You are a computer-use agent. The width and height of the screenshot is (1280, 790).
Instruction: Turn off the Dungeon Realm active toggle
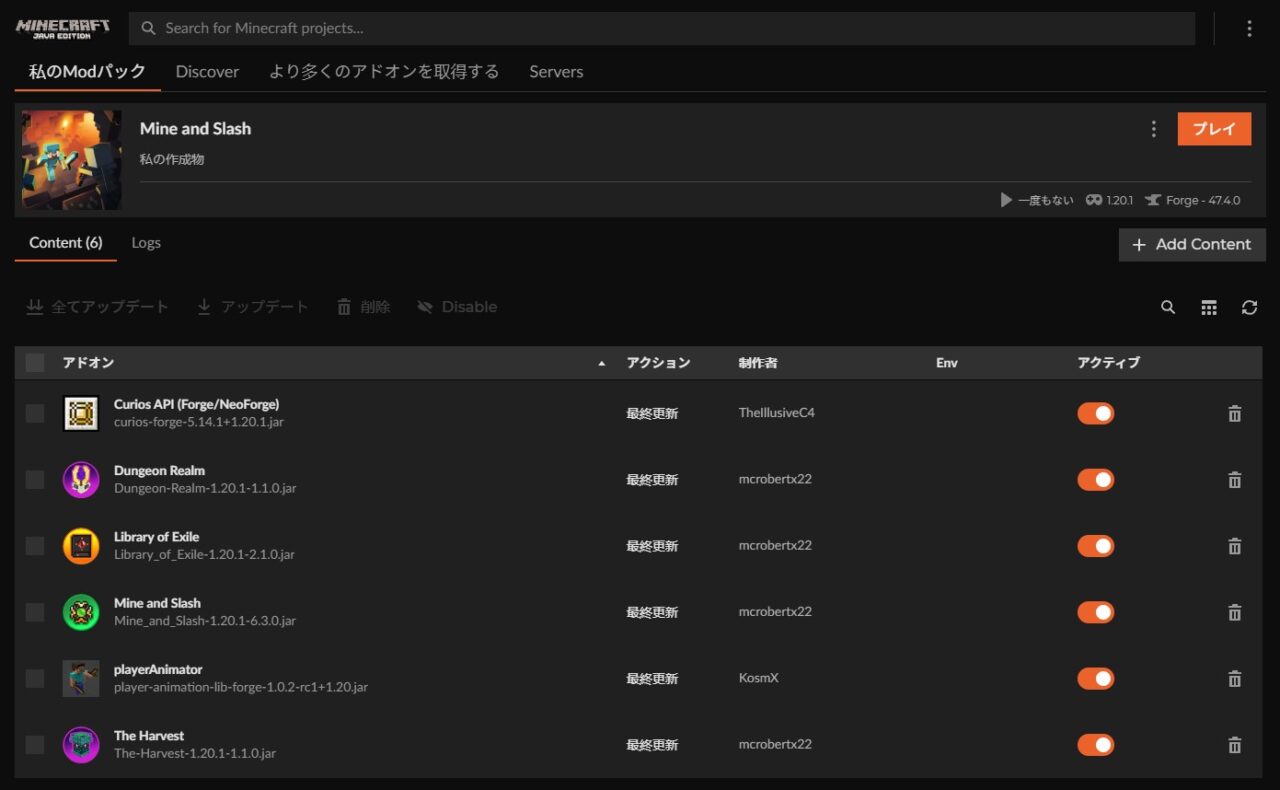pyautogui.click(x=1096, y=480)
